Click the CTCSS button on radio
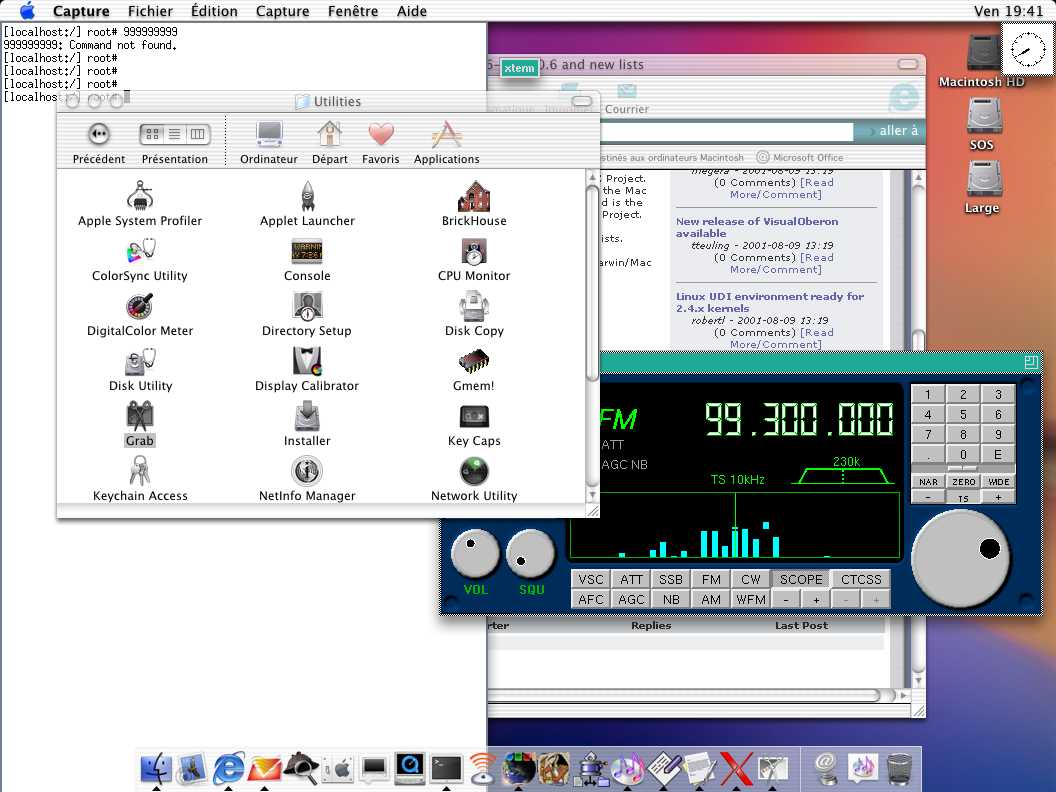Viewport: 1056px width, 792px height. coord(861,579)
